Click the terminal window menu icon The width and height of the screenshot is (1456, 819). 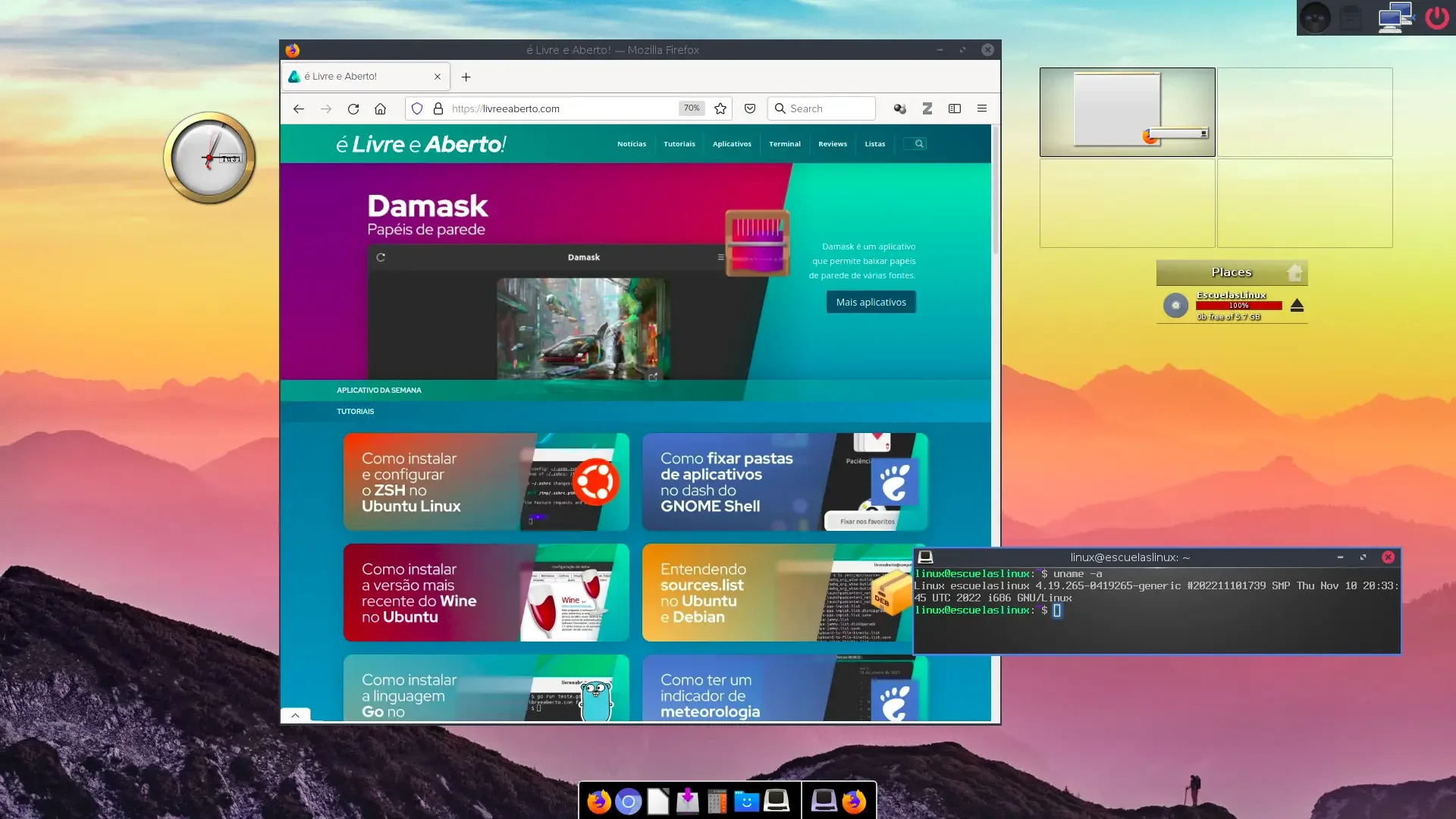click(x=926, y=557)
